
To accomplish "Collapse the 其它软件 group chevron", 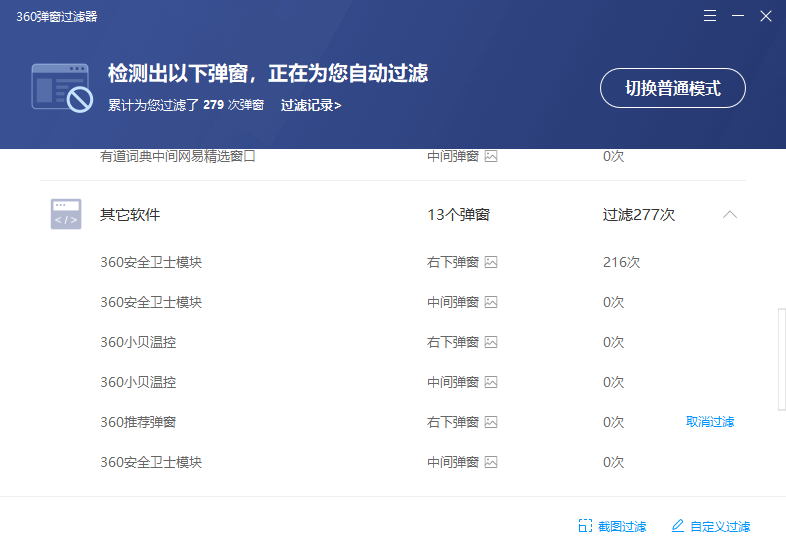I will click(x=730, y=215).
